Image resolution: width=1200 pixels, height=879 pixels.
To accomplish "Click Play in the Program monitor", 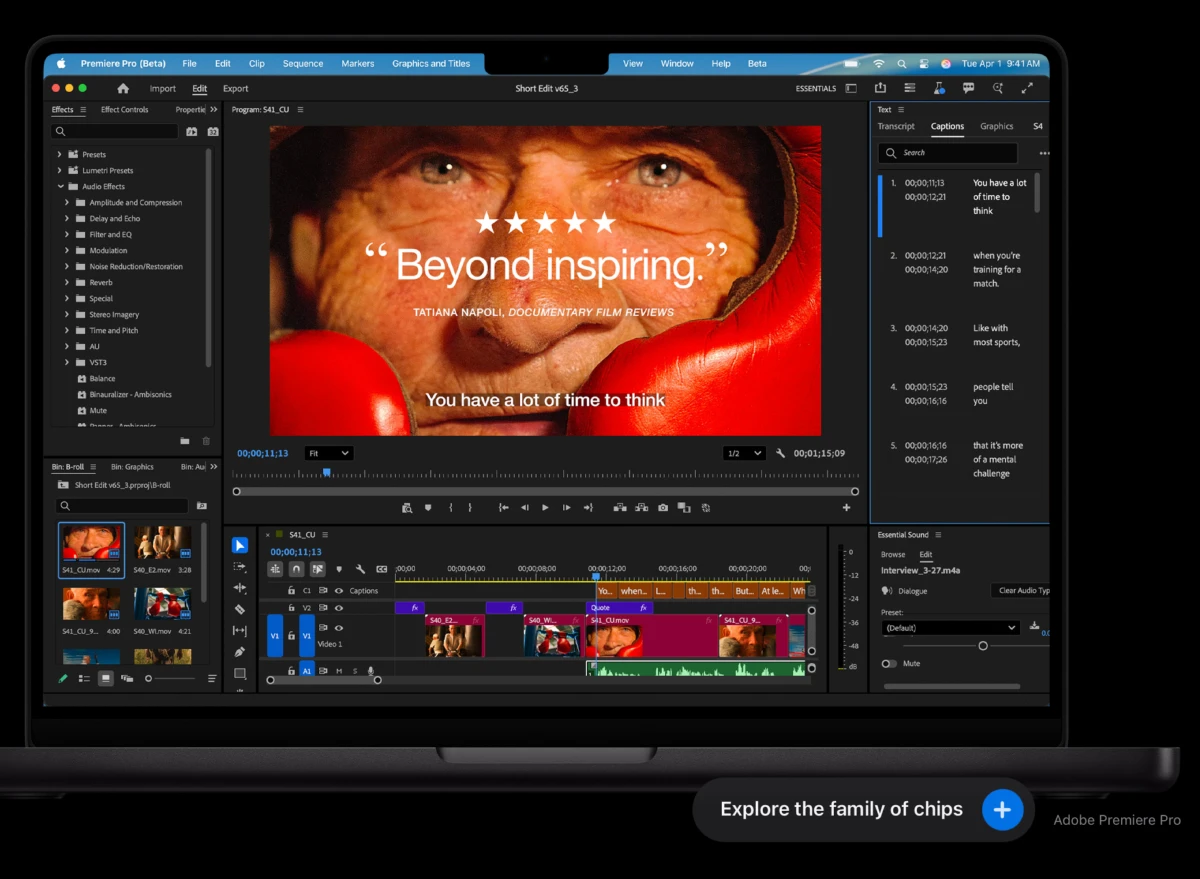I will [545, 508].
